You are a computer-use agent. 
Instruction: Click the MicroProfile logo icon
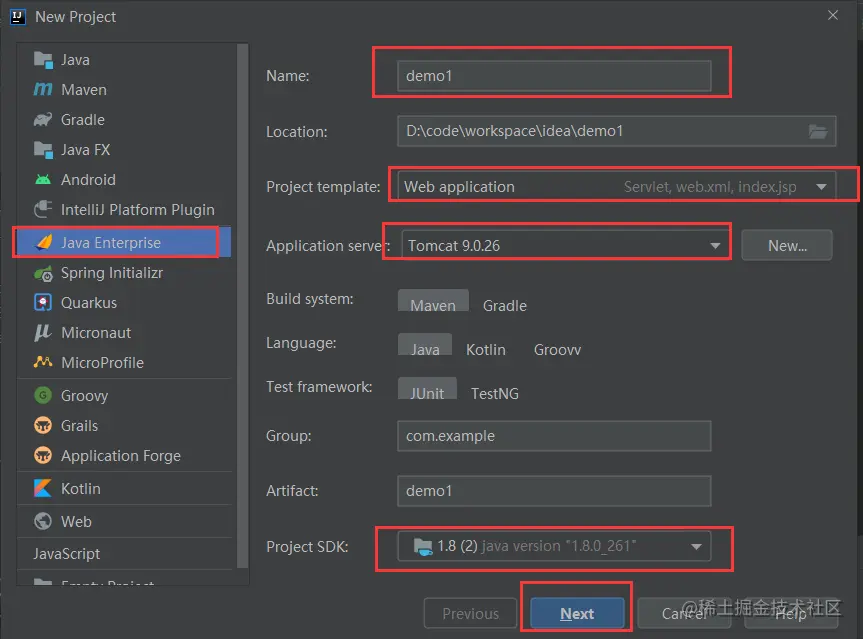click(x=43, y=362)
